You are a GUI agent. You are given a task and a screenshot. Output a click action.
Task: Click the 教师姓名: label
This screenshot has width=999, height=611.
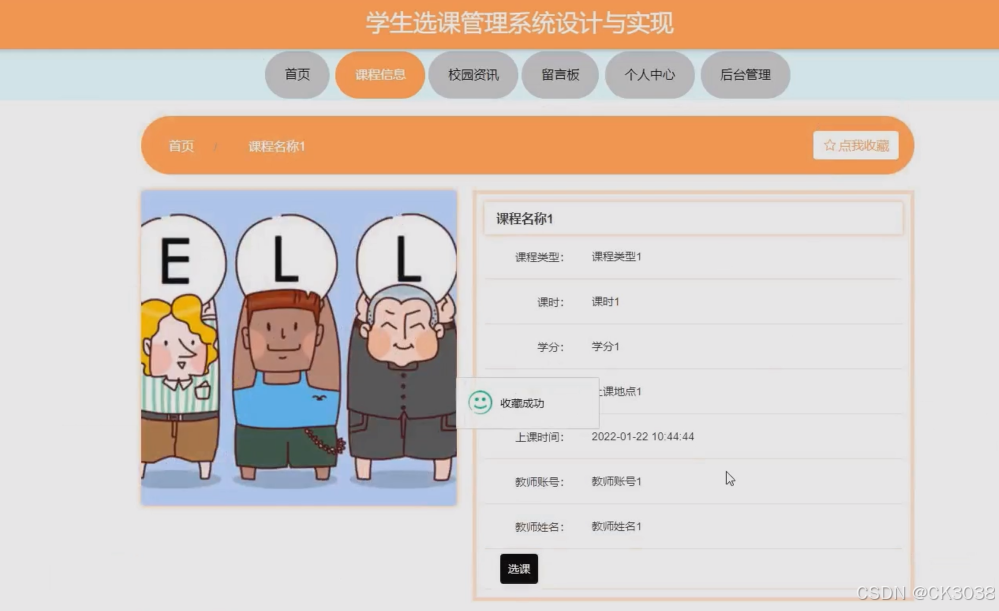click(539, 527)
